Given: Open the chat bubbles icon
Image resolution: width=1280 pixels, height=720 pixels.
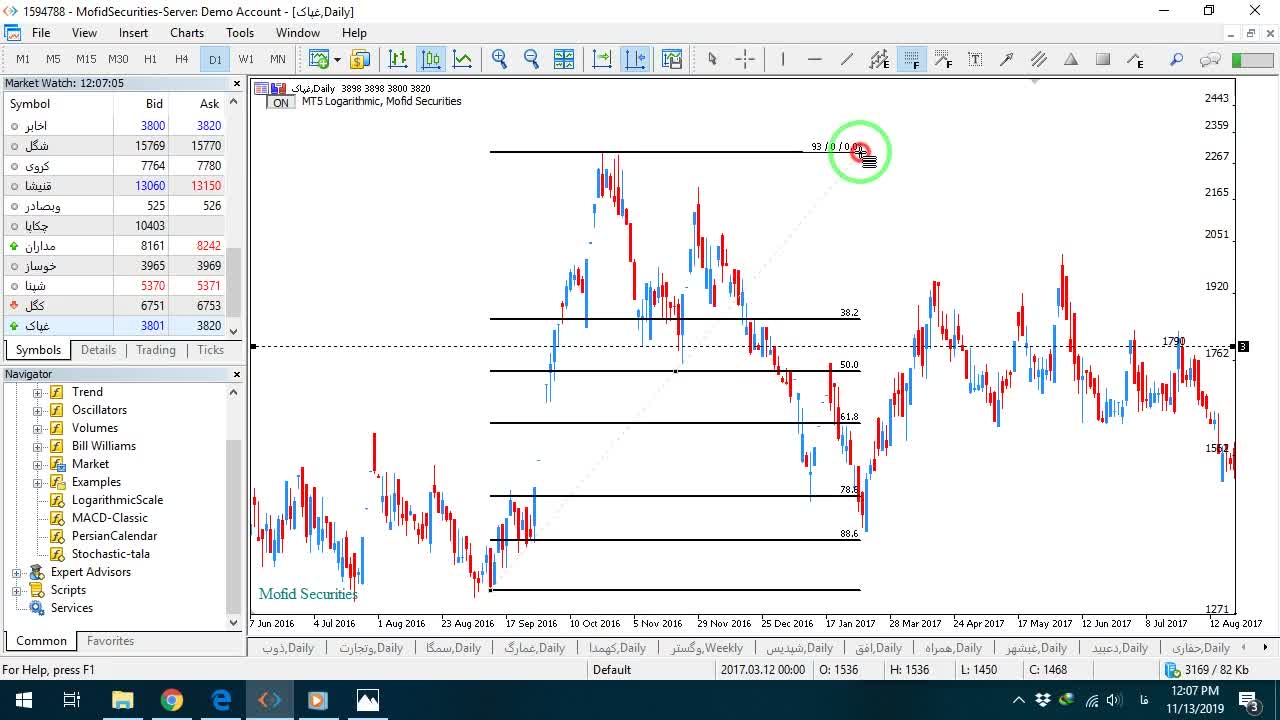Looking at the screenshot, I should [1210, 59].
